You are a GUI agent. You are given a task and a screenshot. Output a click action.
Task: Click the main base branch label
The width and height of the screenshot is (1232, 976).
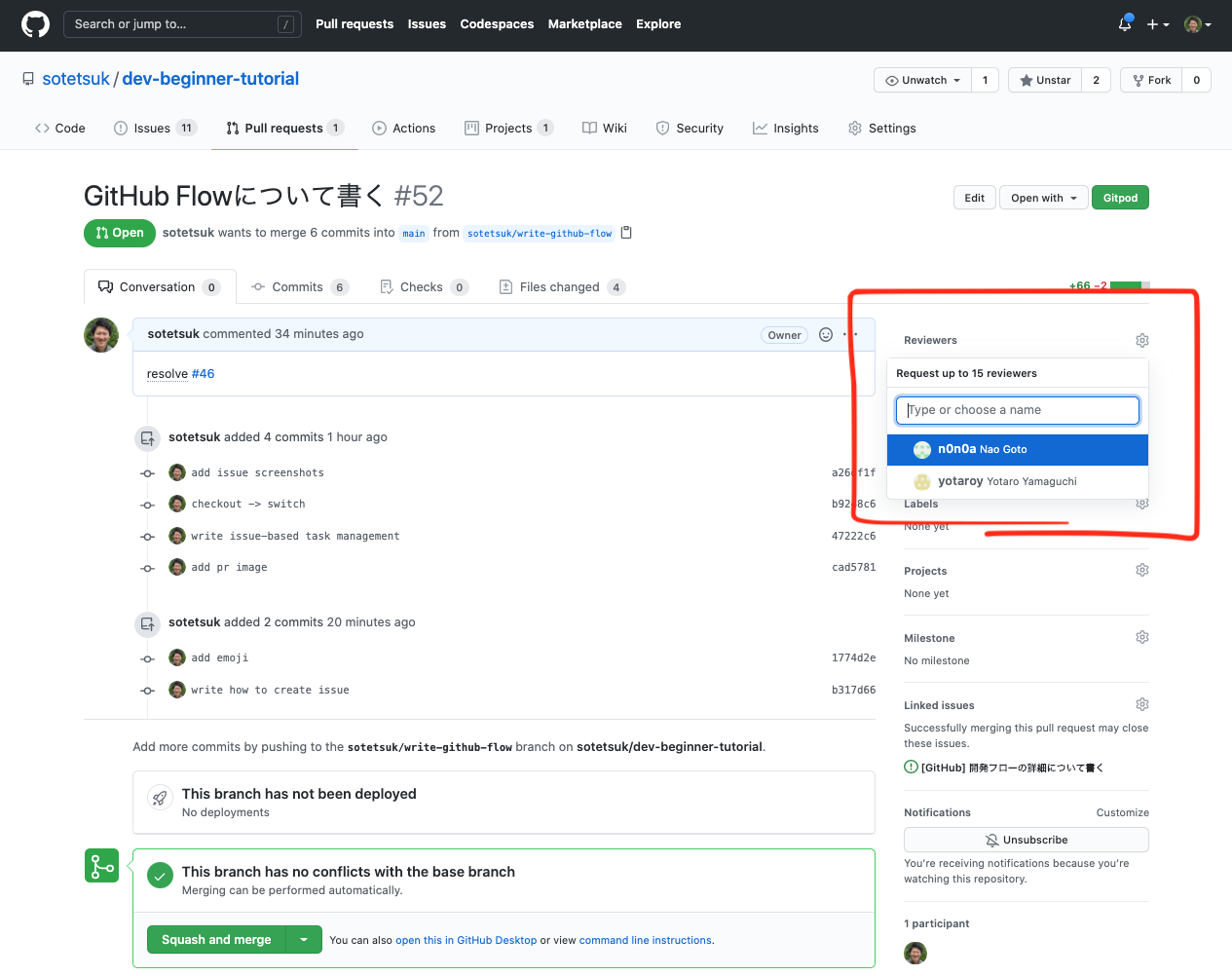[414, 234]
